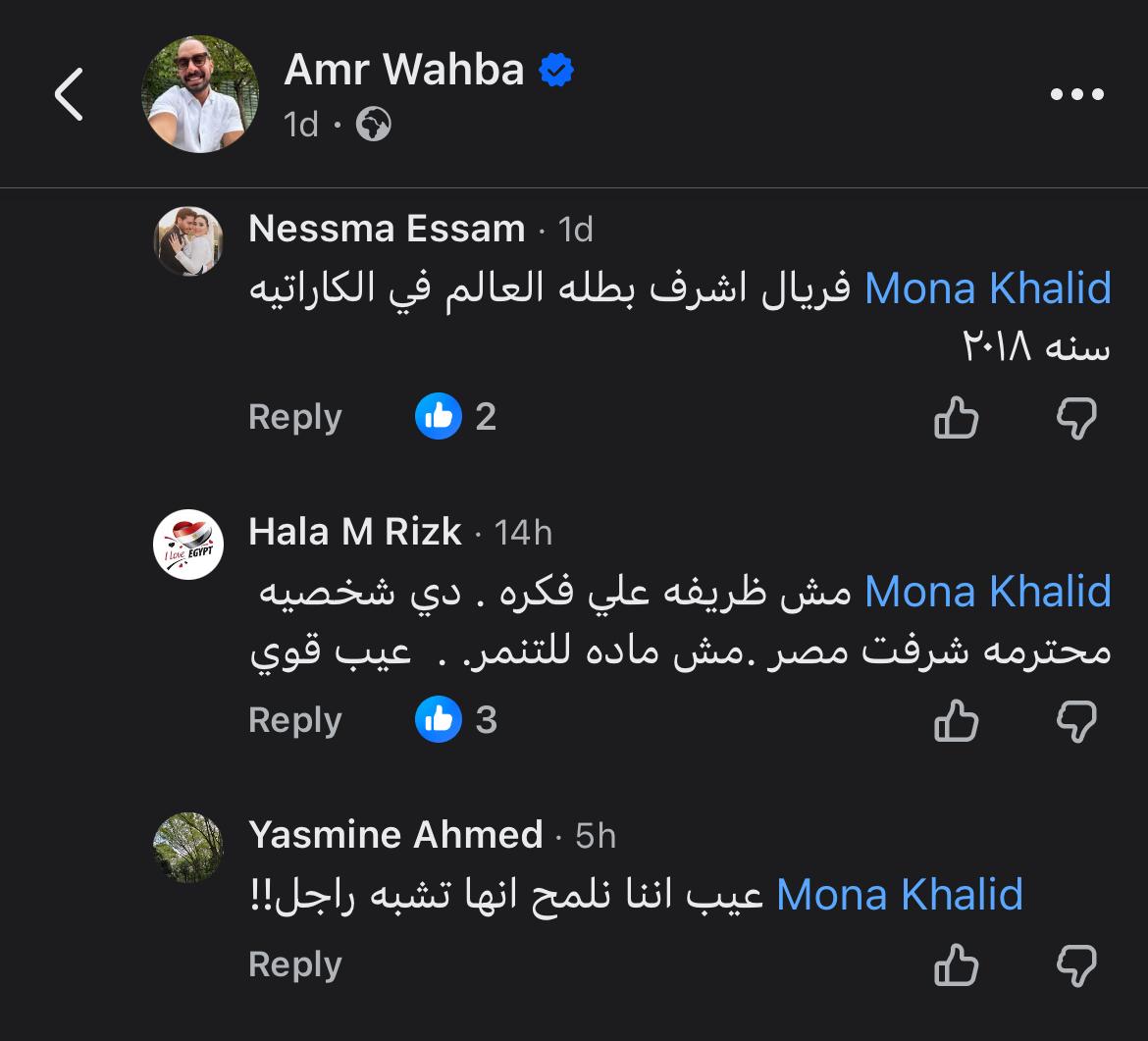Open the three-dot options menu
The width and height of the screenshot is (1148, 1041).
tap(1077, 94)
